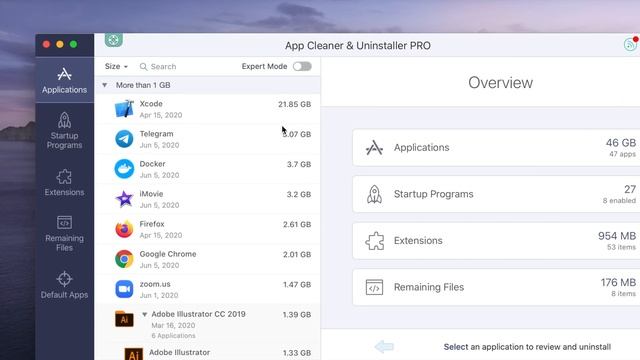Open Default Apps in the sidebar

[x=64, y=284]
